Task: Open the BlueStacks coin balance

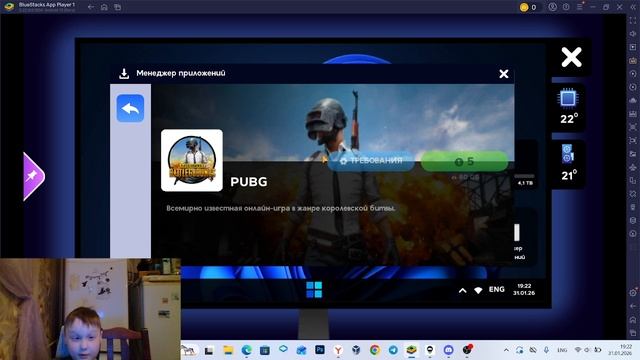Action: (529, 7)
